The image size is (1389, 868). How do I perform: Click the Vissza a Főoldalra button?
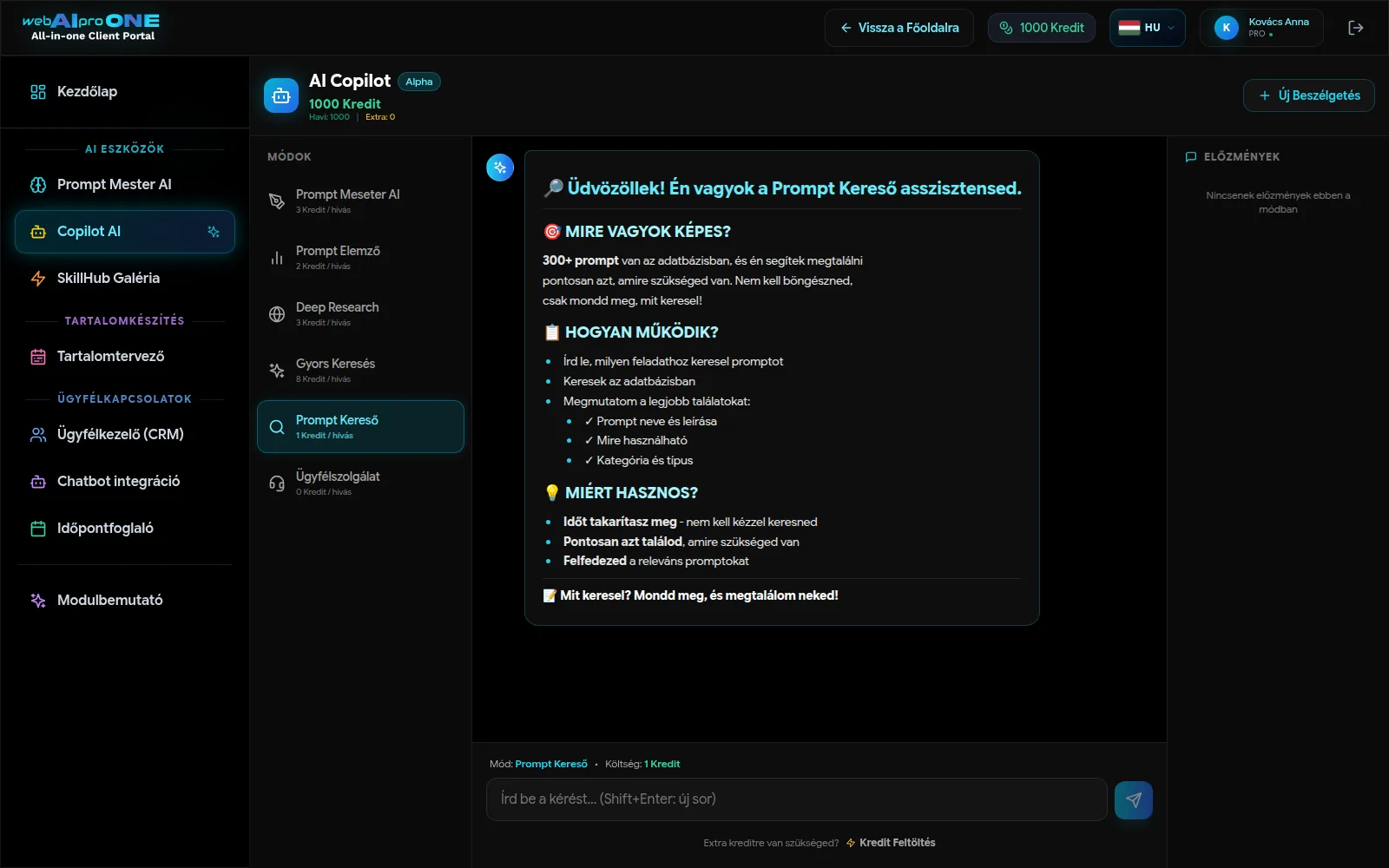tap(899, 28)
